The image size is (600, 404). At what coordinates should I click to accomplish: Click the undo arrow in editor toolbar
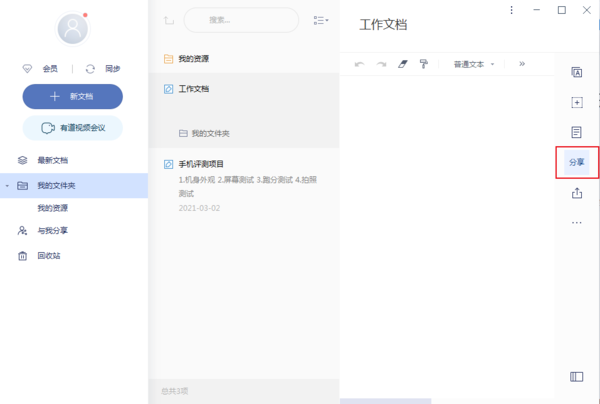[x=360, y=63]
